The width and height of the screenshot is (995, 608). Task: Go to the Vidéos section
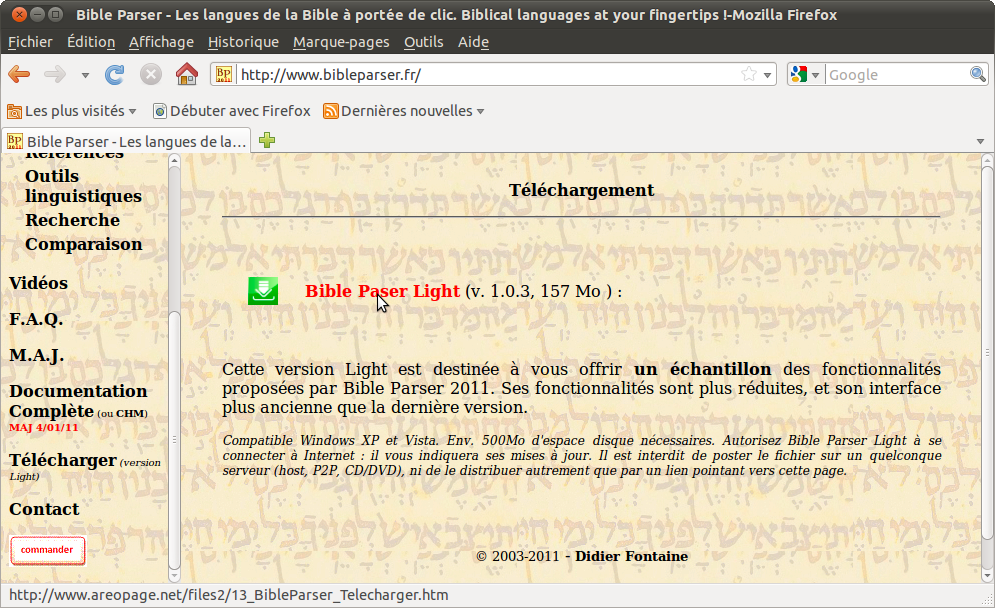coord(38,283)
